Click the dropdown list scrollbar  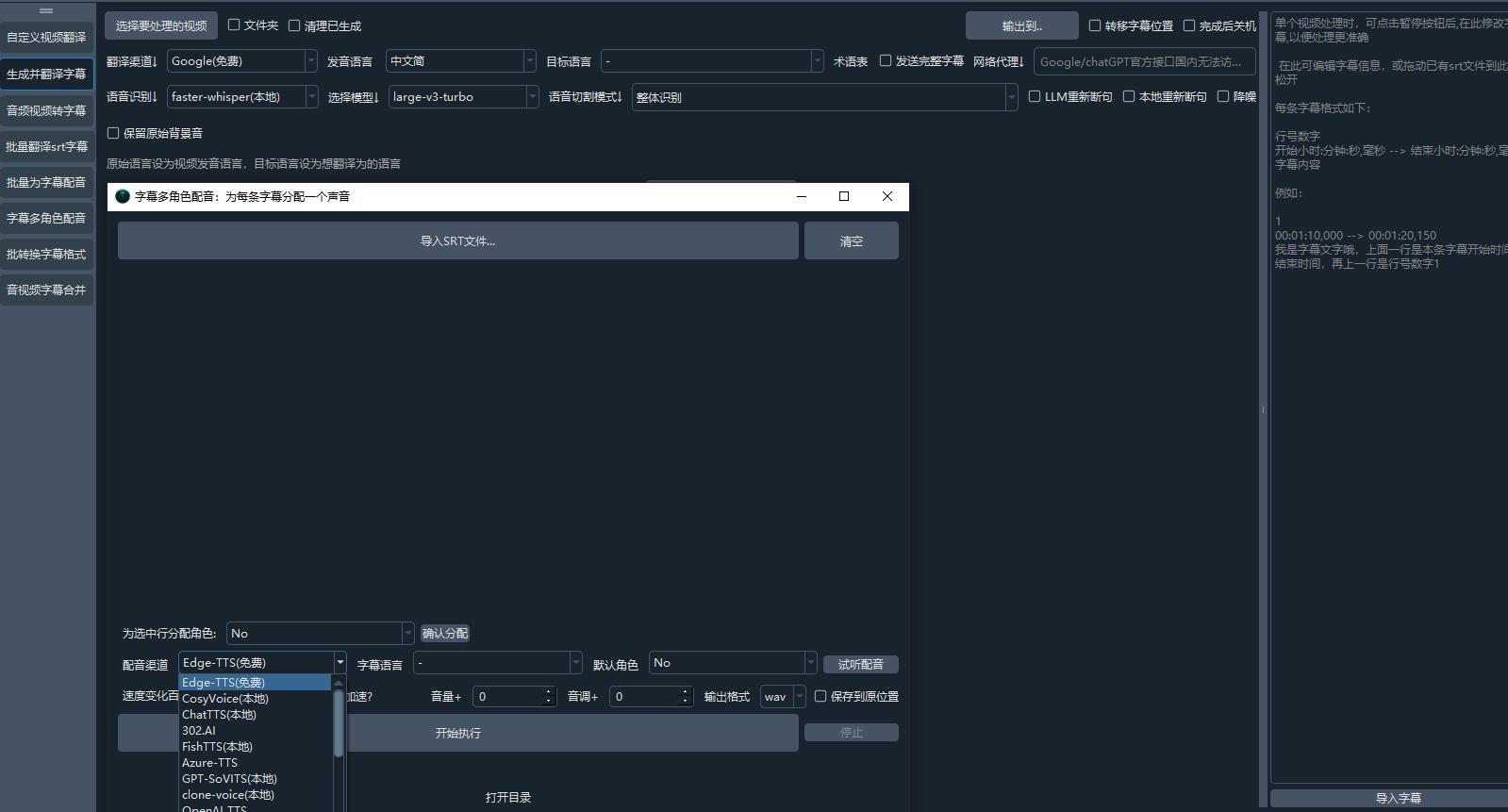click(339, 723)
